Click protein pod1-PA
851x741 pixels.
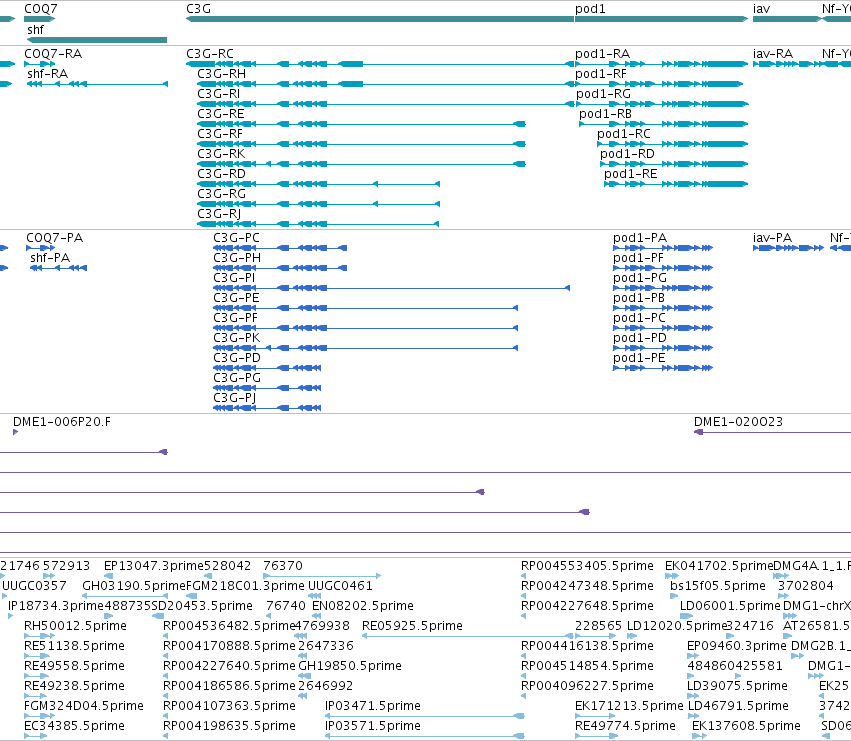[x=640, y=238]
